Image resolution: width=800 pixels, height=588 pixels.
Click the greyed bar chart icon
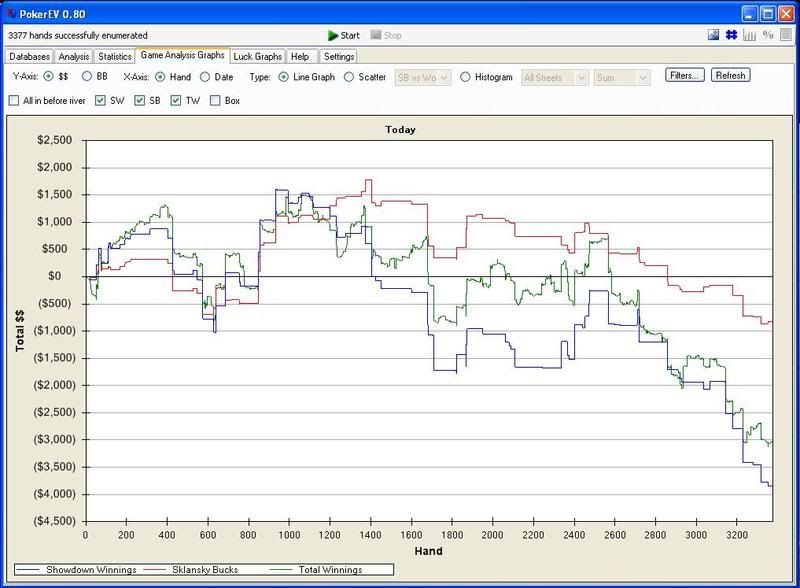click(749, 35)
